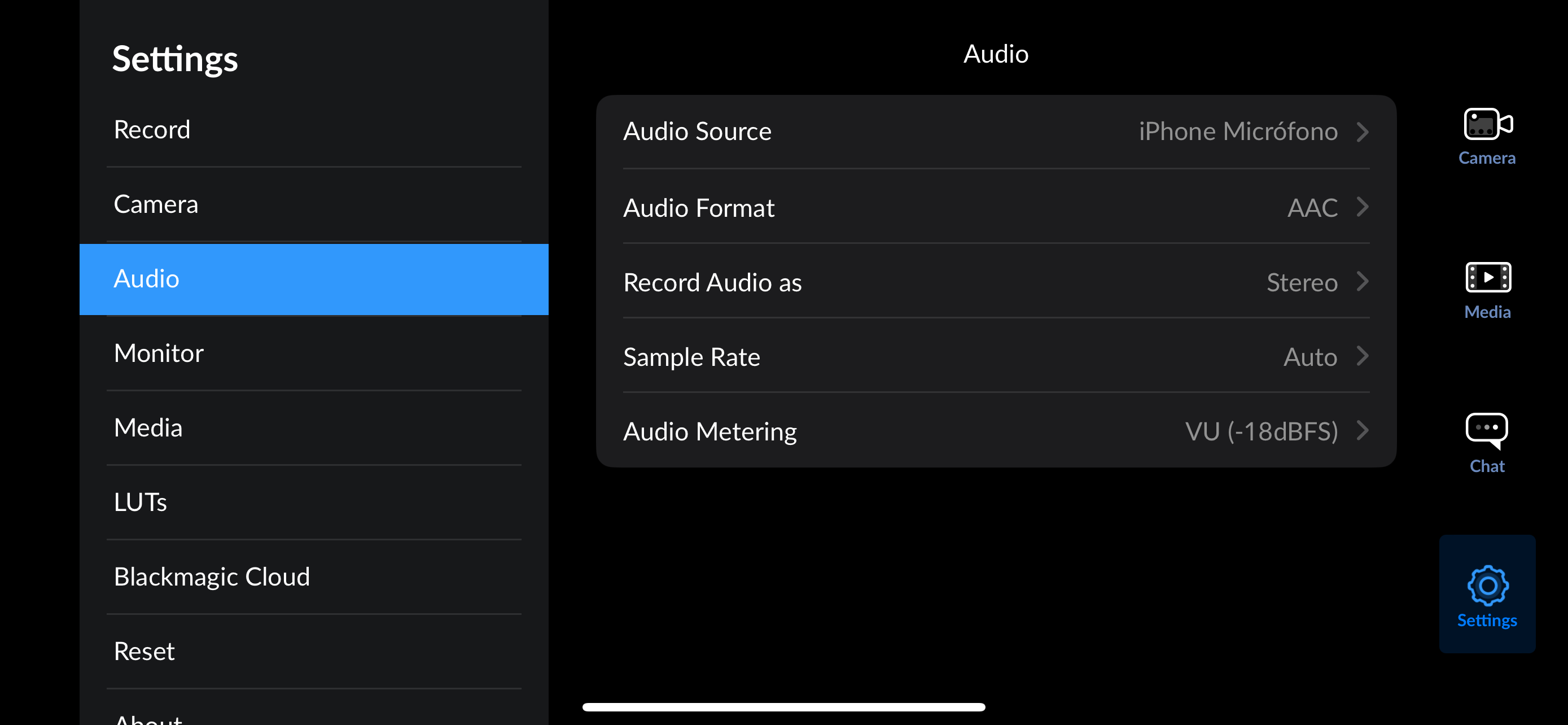
Task: Open the Blackmagic Cloud settings
Action: 212,577
